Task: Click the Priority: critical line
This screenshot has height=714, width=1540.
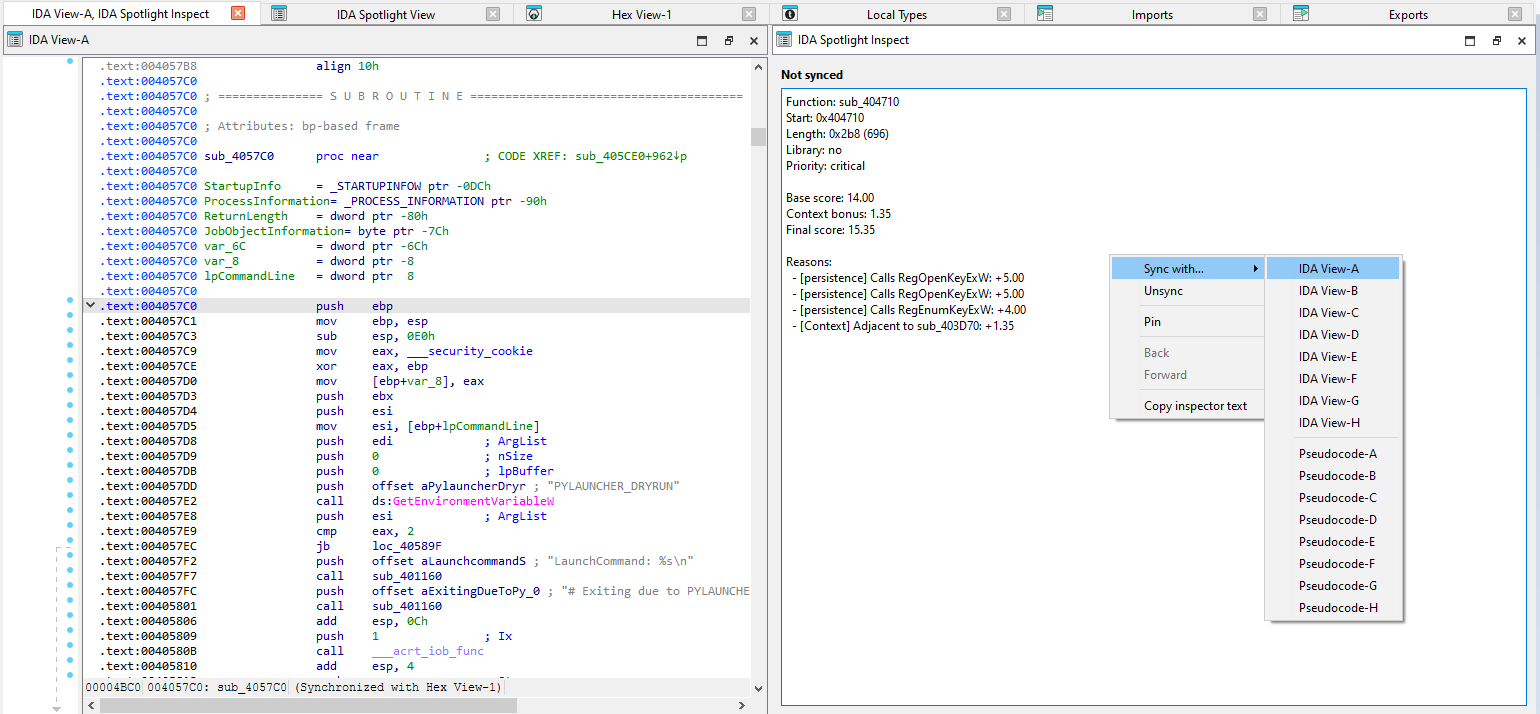Action: click(826, 166)
